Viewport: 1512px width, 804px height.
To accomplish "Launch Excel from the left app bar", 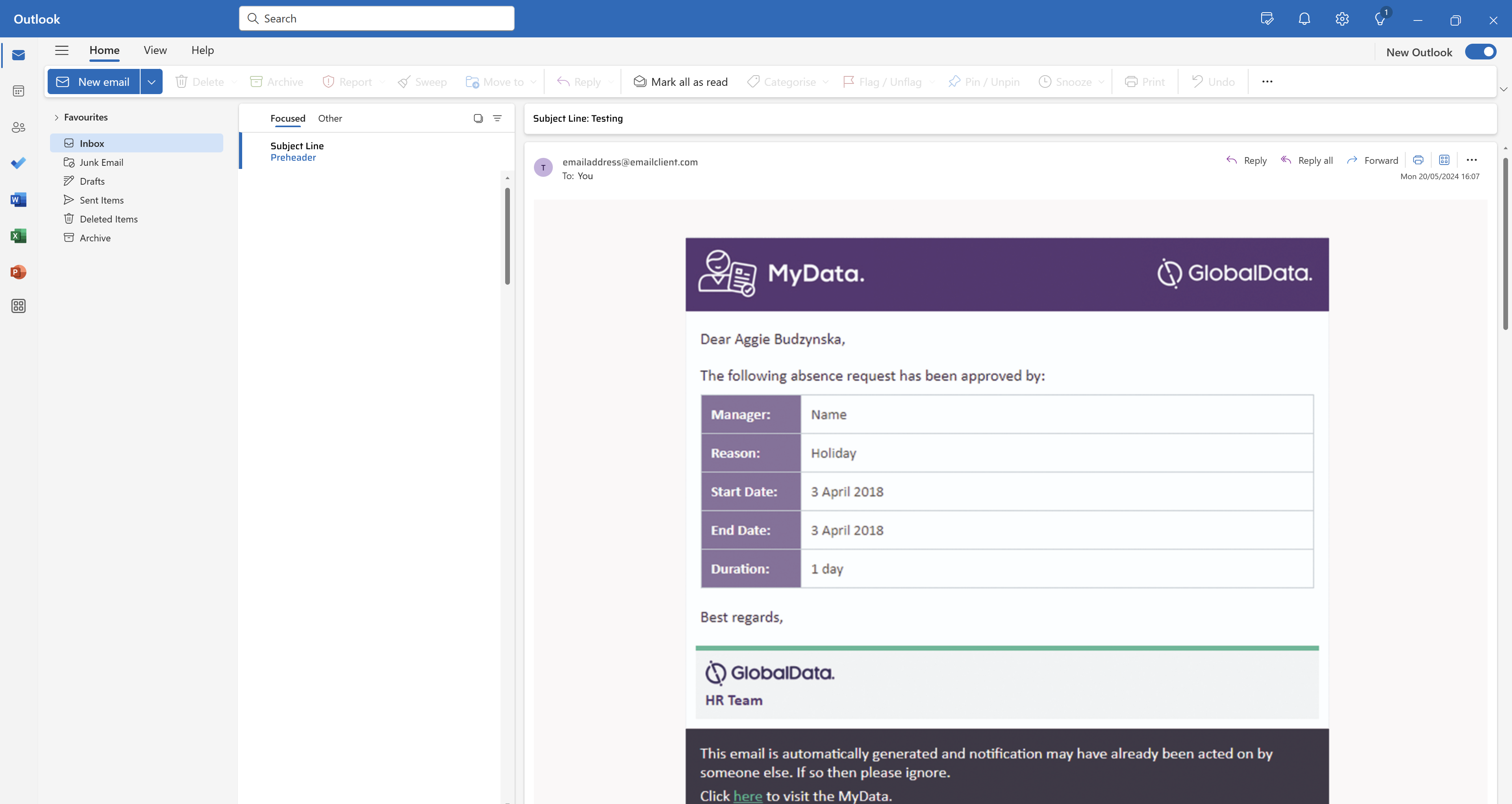I will click(18, 236).
